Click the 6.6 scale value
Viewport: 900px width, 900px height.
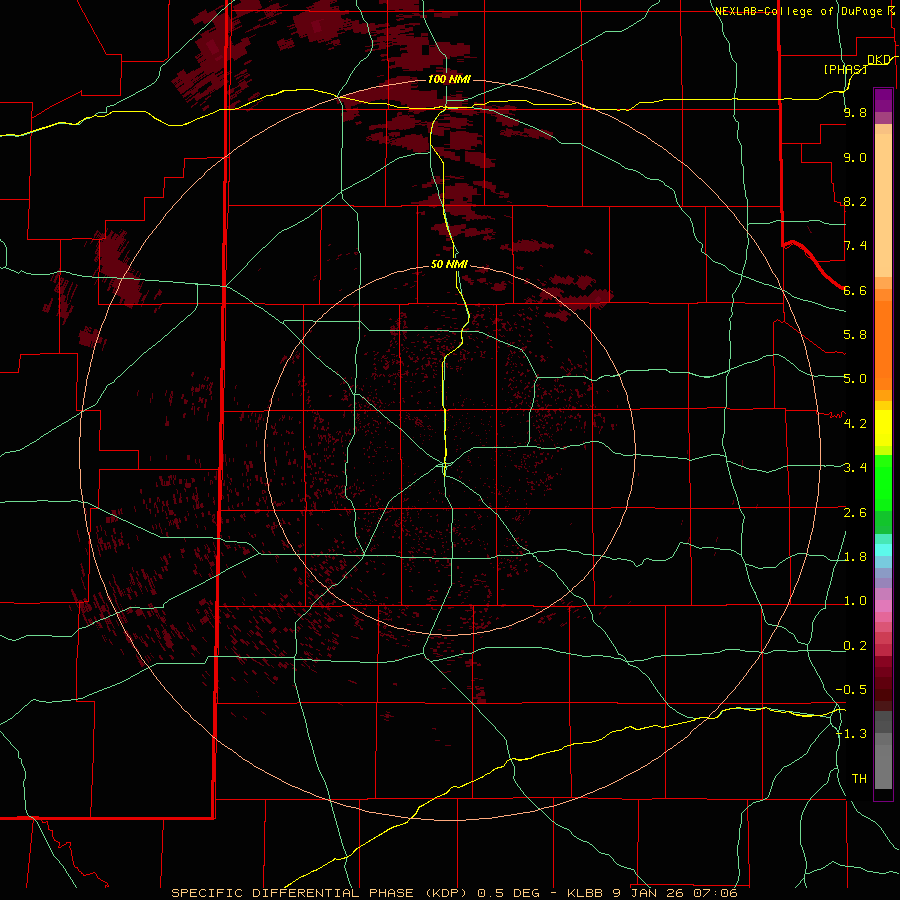855,290
